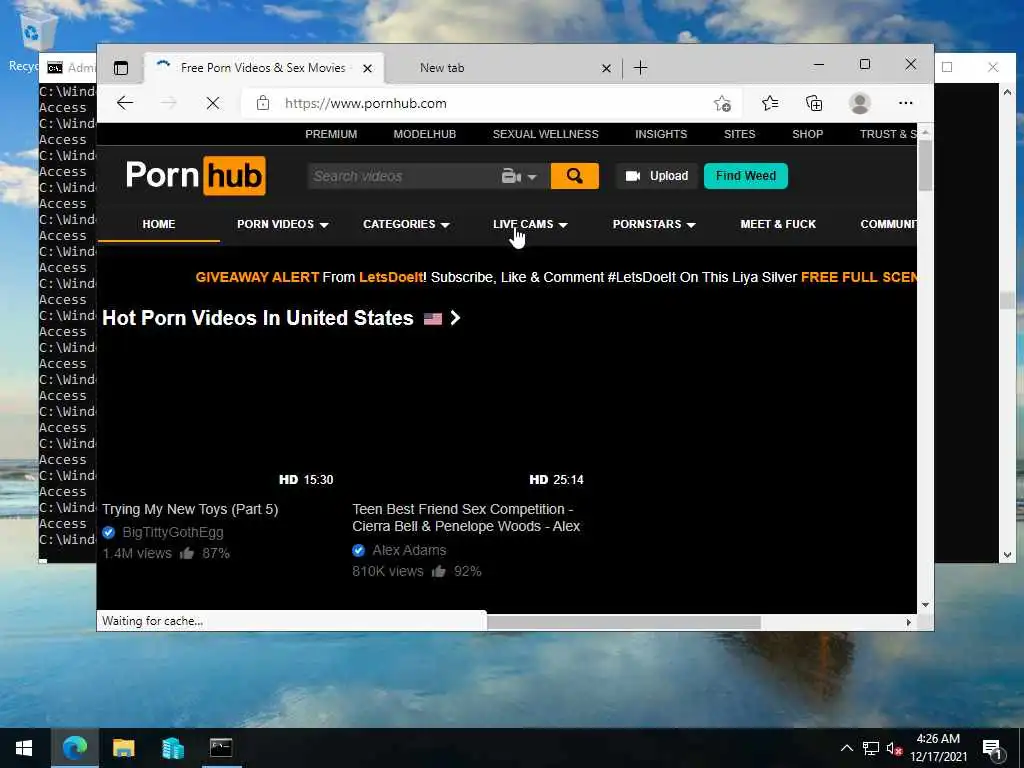This screenshot has height=768, width=1024.
Task: Close the New tab tab
Action: pos(606,68)
